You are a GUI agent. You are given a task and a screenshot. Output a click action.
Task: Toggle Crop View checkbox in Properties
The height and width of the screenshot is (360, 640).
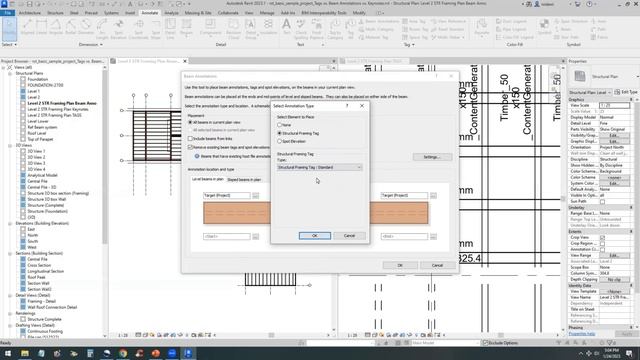tap(602, 237)
